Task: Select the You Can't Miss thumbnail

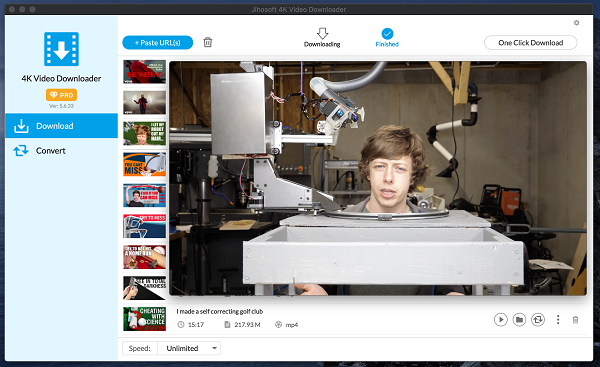Action: coord(144,164)
